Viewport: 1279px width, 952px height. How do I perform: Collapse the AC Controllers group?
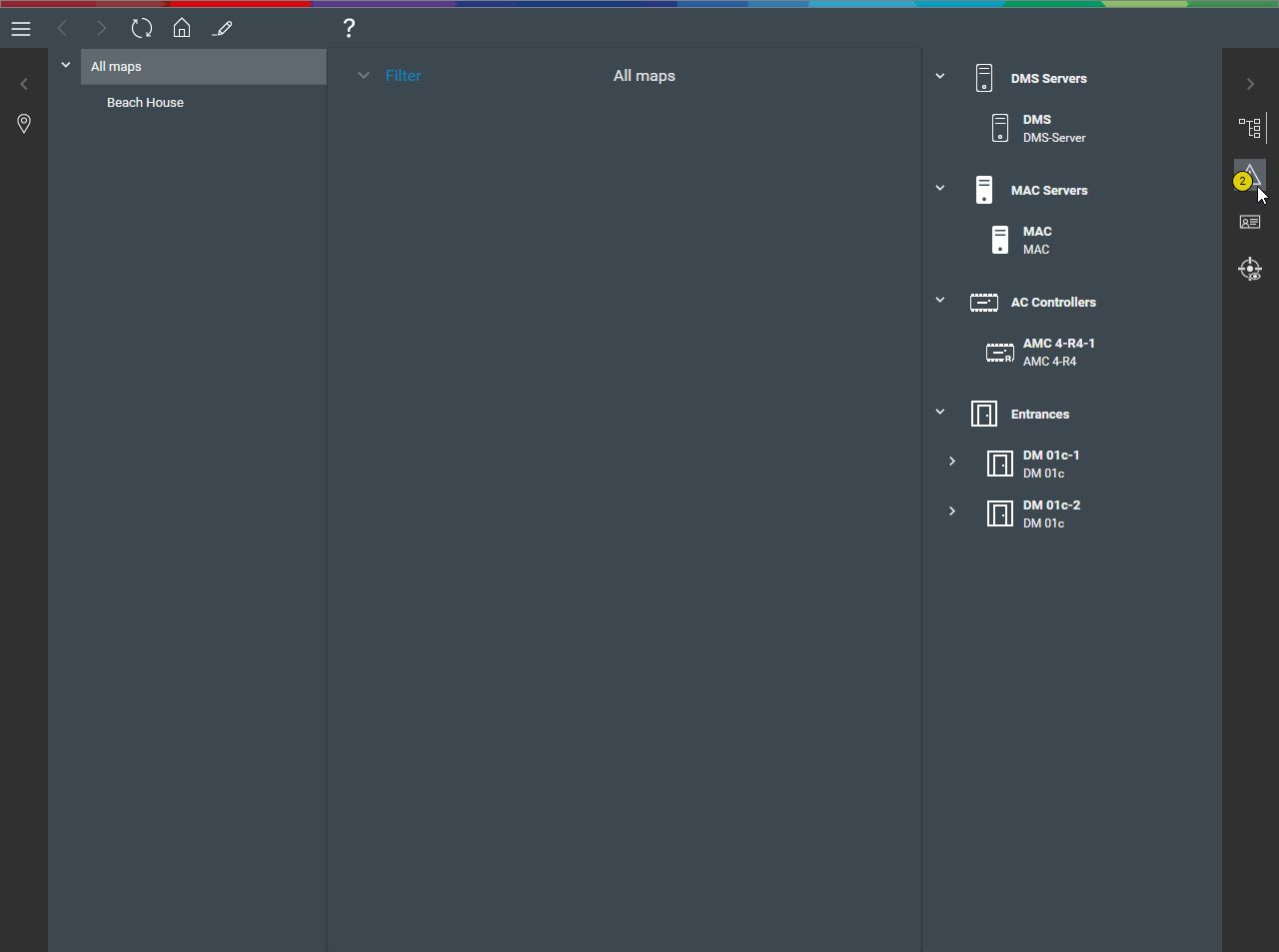[x=940, y=300]
